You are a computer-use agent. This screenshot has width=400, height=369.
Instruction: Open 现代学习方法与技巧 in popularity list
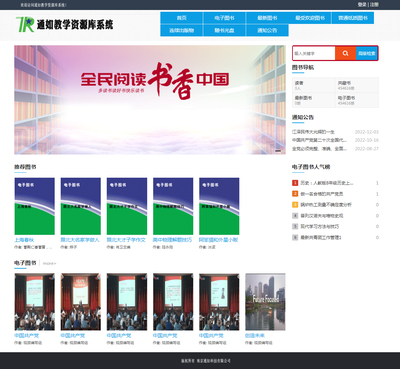click(x=320, y=227)
